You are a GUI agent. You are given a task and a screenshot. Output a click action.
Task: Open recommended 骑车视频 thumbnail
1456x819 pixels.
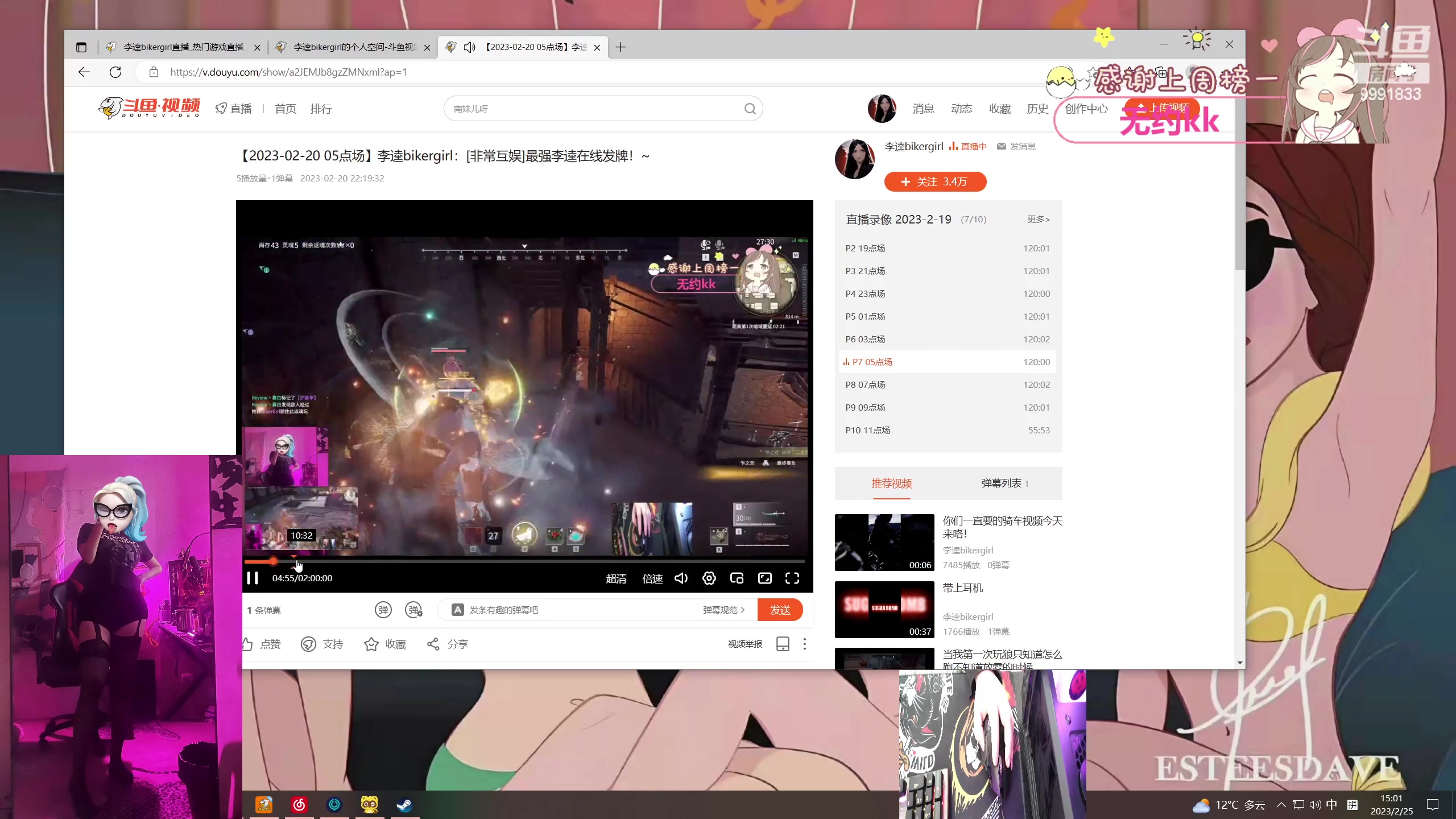884,543
